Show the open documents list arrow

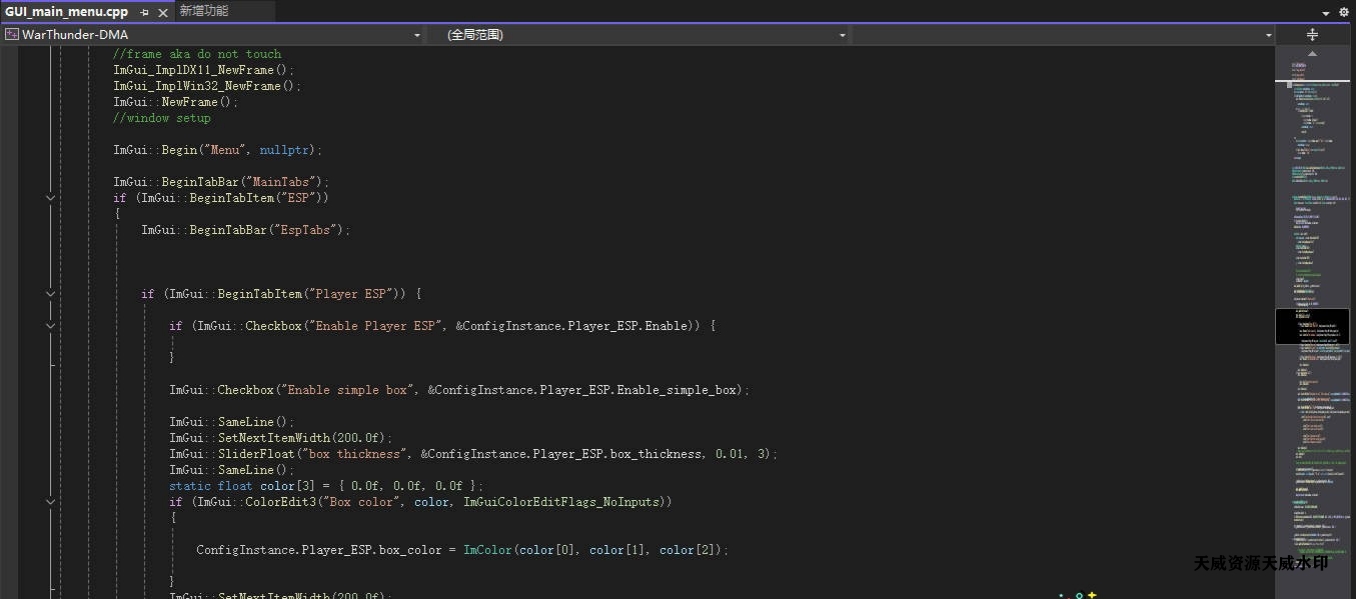[1326, 12]
